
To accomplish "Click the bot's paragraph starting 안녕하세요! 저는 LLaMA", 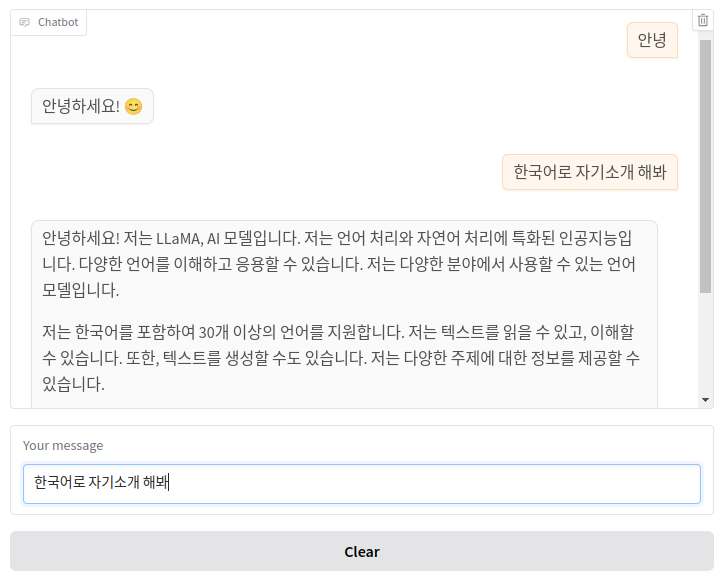I will pyautogui.click(x=339, y=264).
